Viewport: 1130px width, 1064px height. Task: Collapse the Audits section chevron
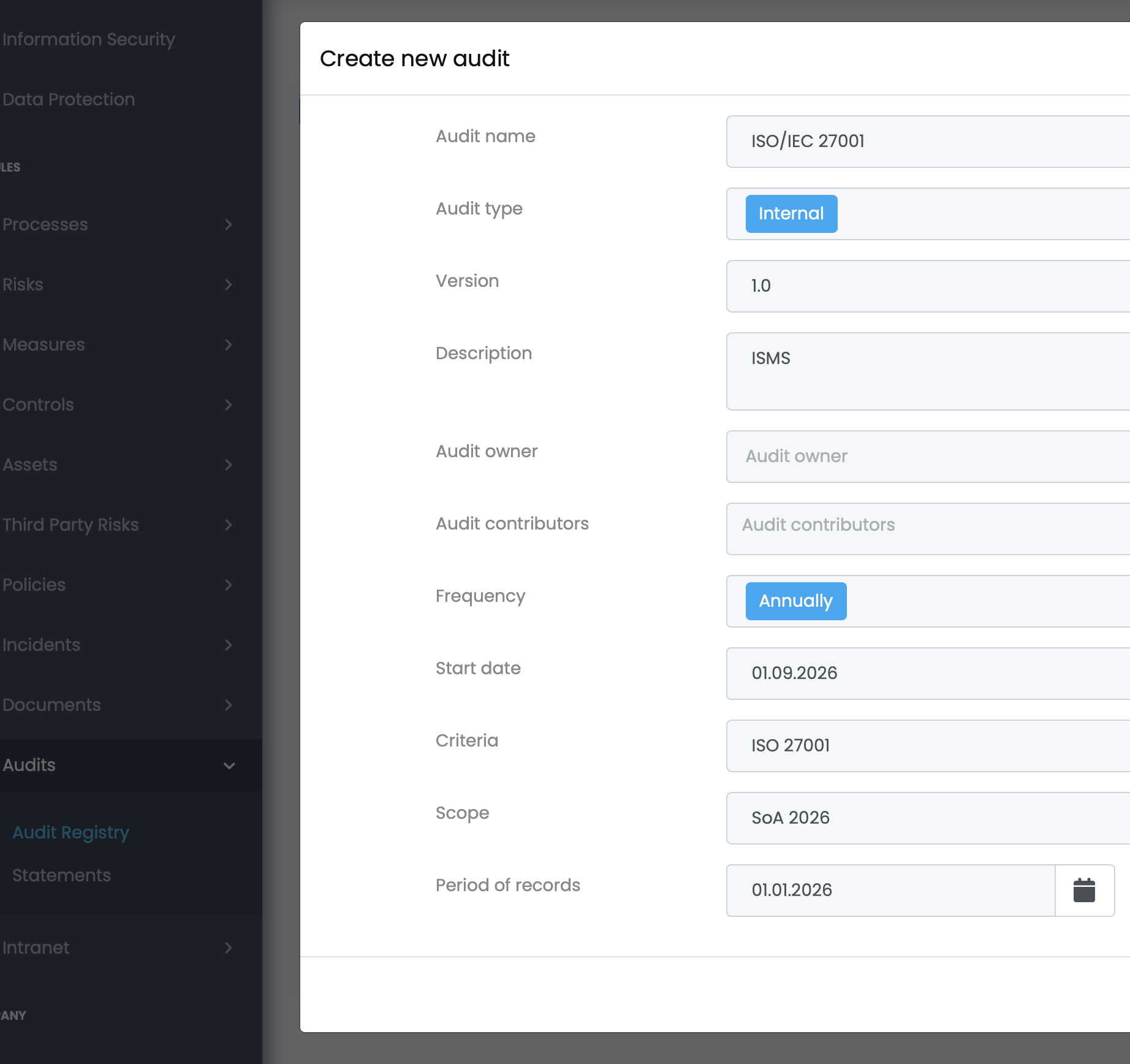229,766
